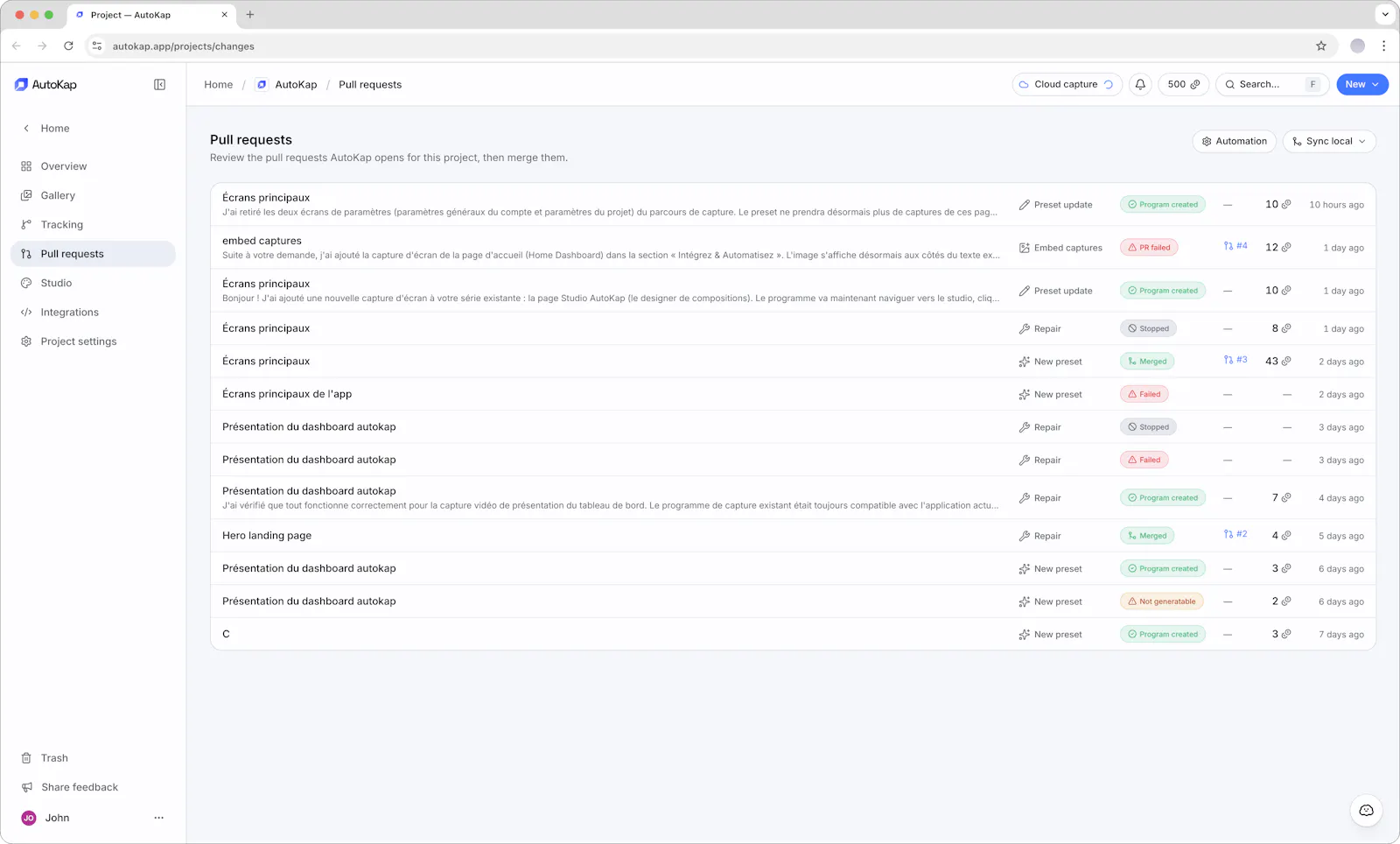Open a new browser tab

point(250,15)
